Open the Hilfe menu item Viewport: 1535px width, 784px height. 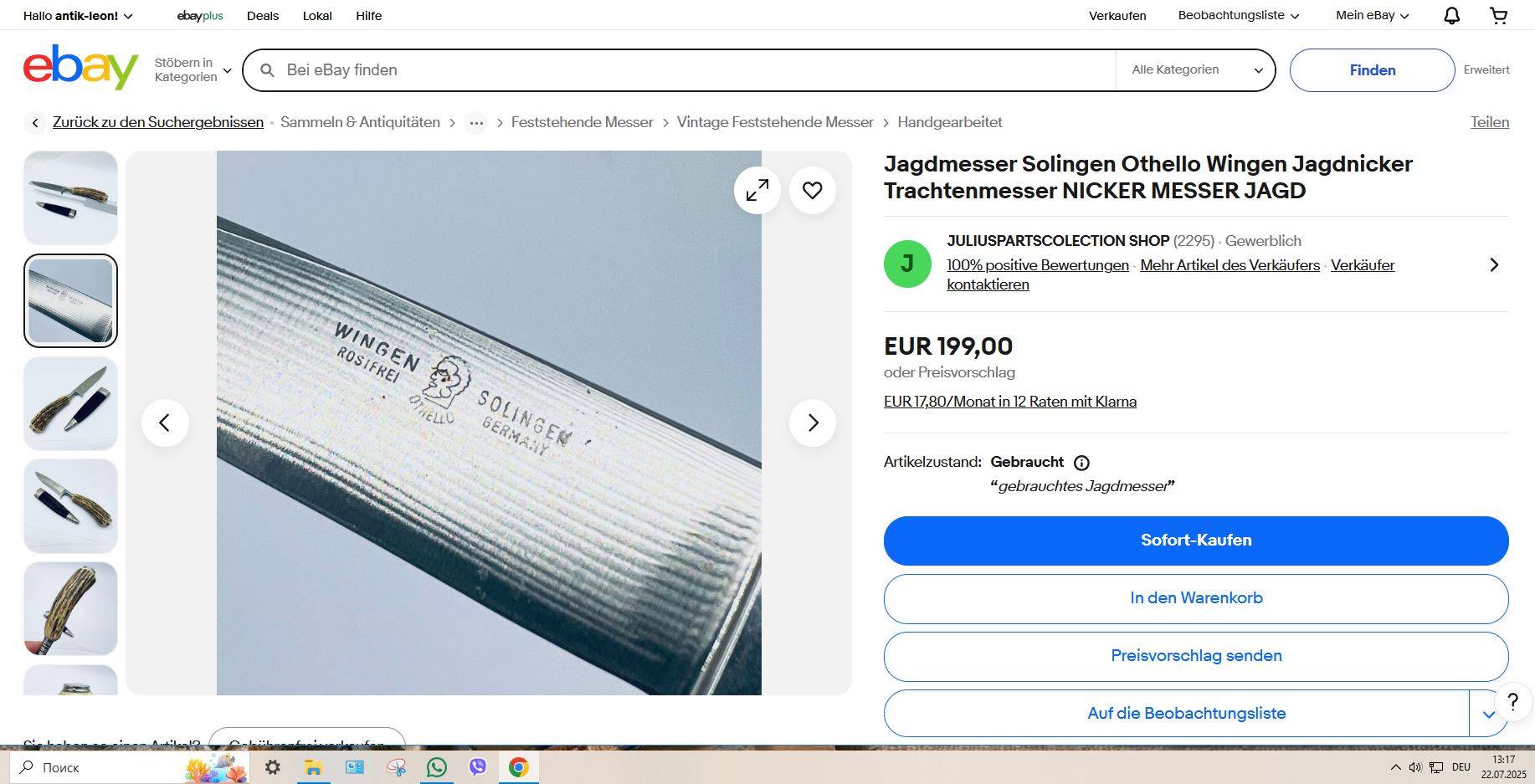pos(369,16)
